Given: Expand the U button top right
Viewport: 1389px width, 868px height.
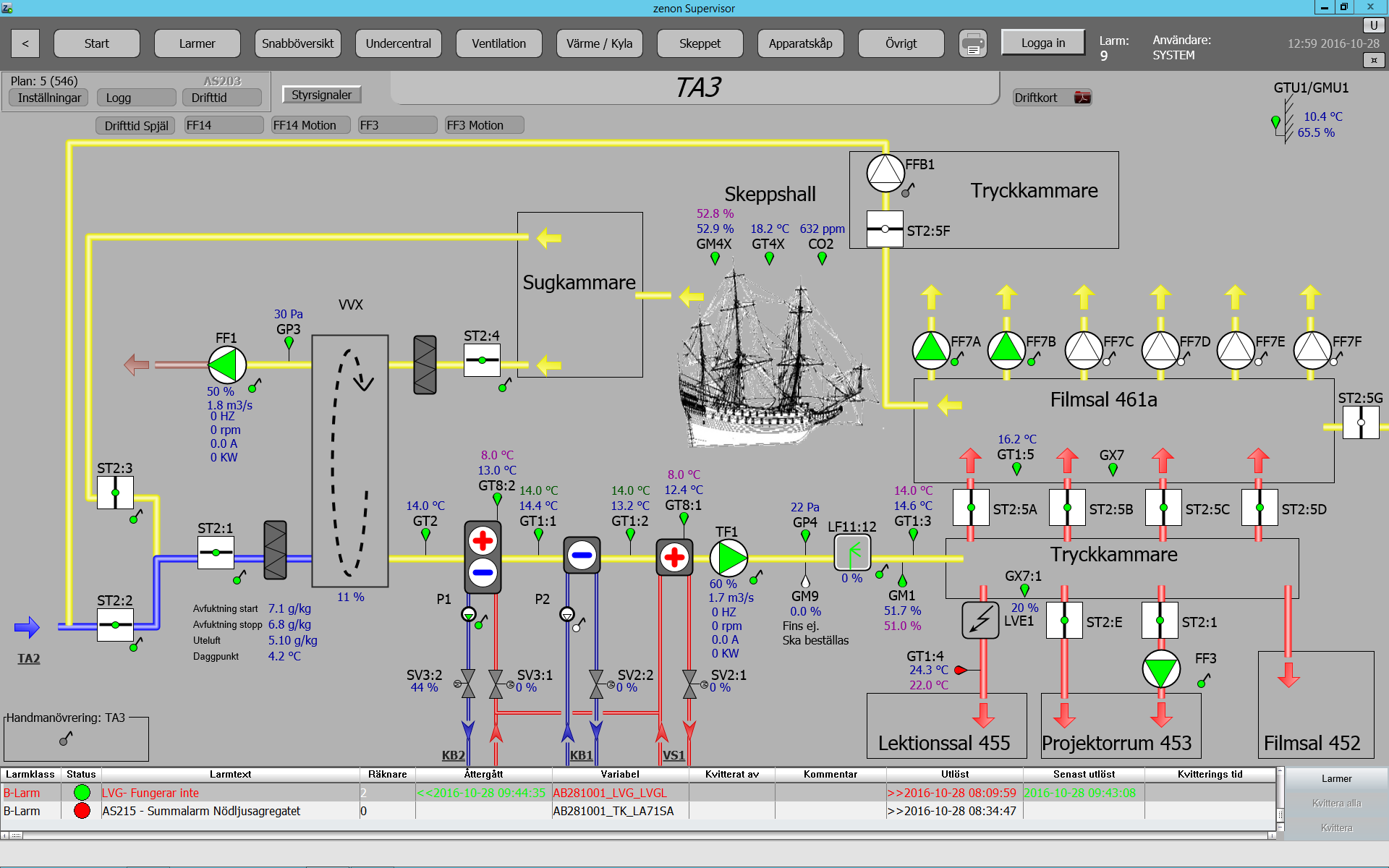Looking at the screenshot, I should tap(1373, 25).
